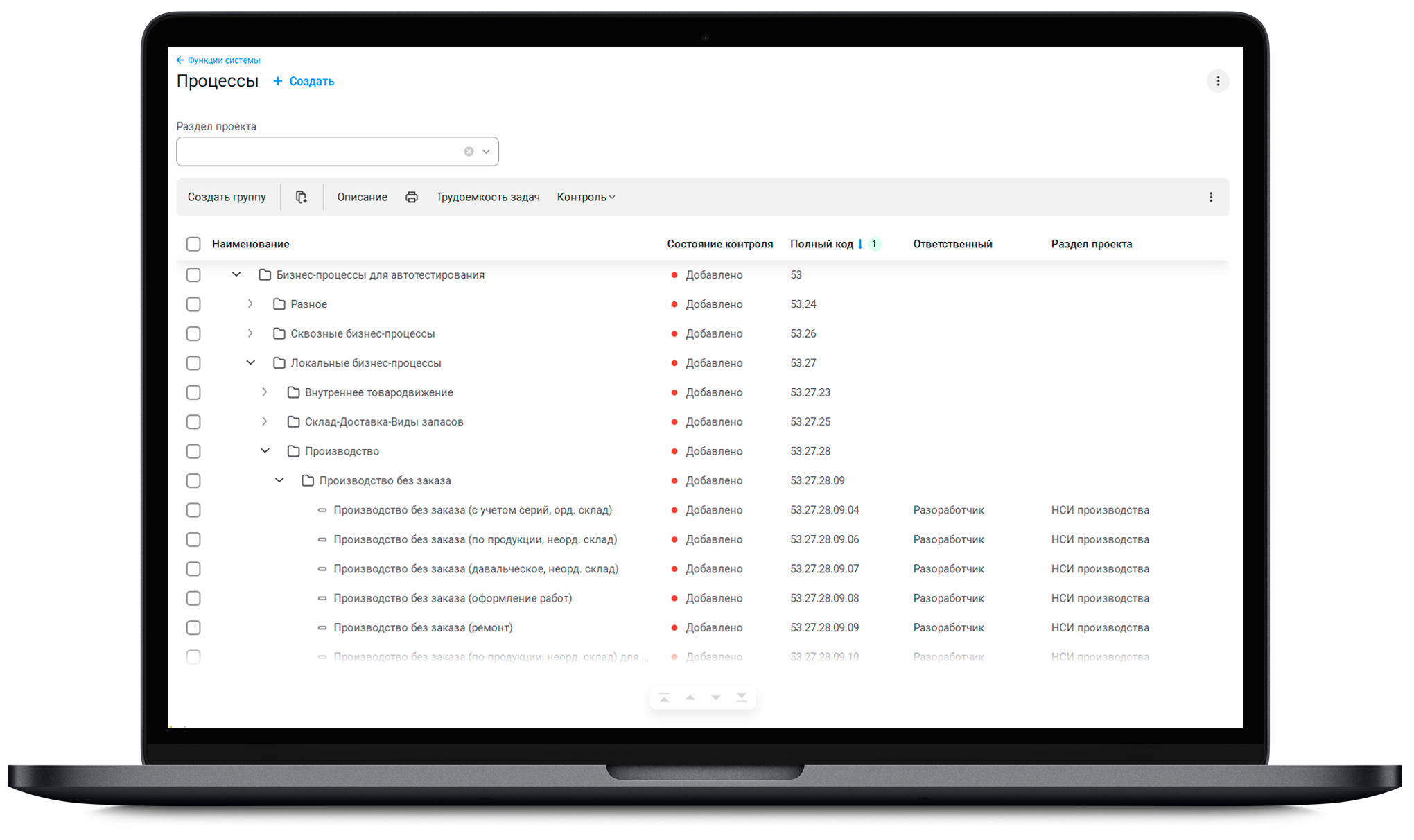Open the page options three-dot menu
The height and width of the screenshot is (840, 1414).
pyautogui.click(x=1218, y=81)
